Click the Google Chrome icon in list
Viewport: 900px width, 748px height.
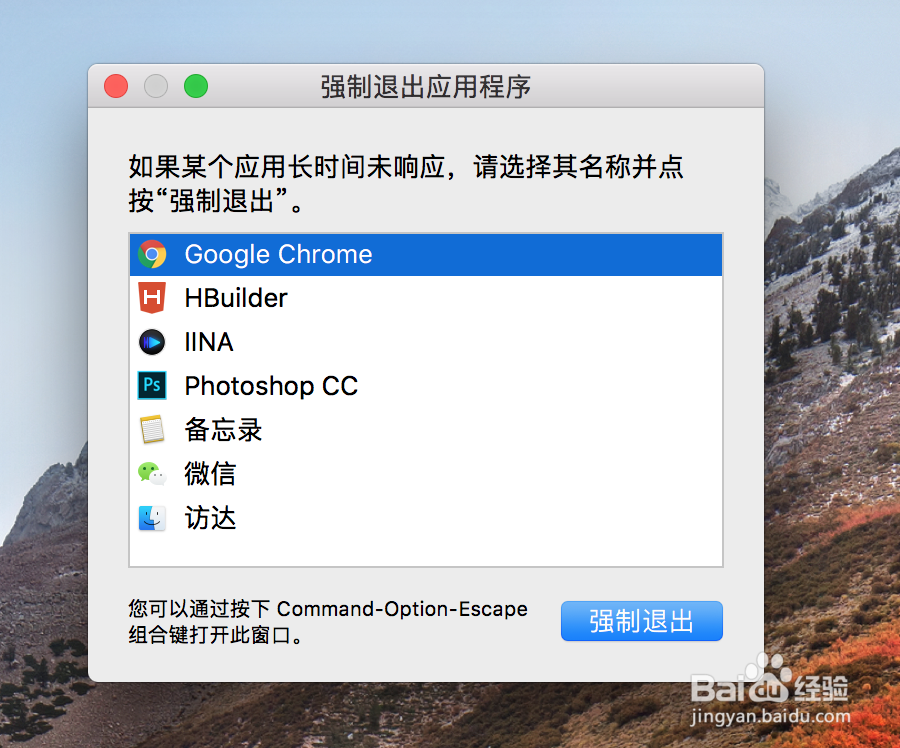pos(152,254)
